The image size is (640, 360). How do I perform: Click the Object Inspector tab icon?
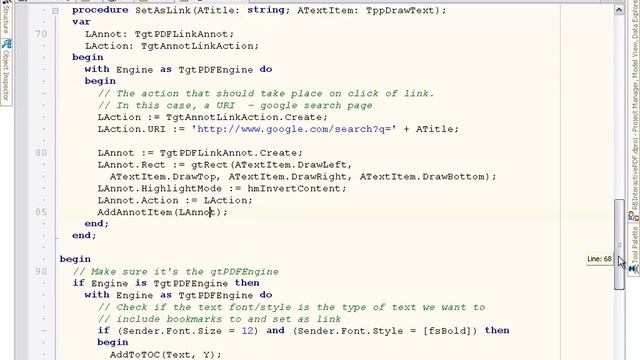point(6,43)
